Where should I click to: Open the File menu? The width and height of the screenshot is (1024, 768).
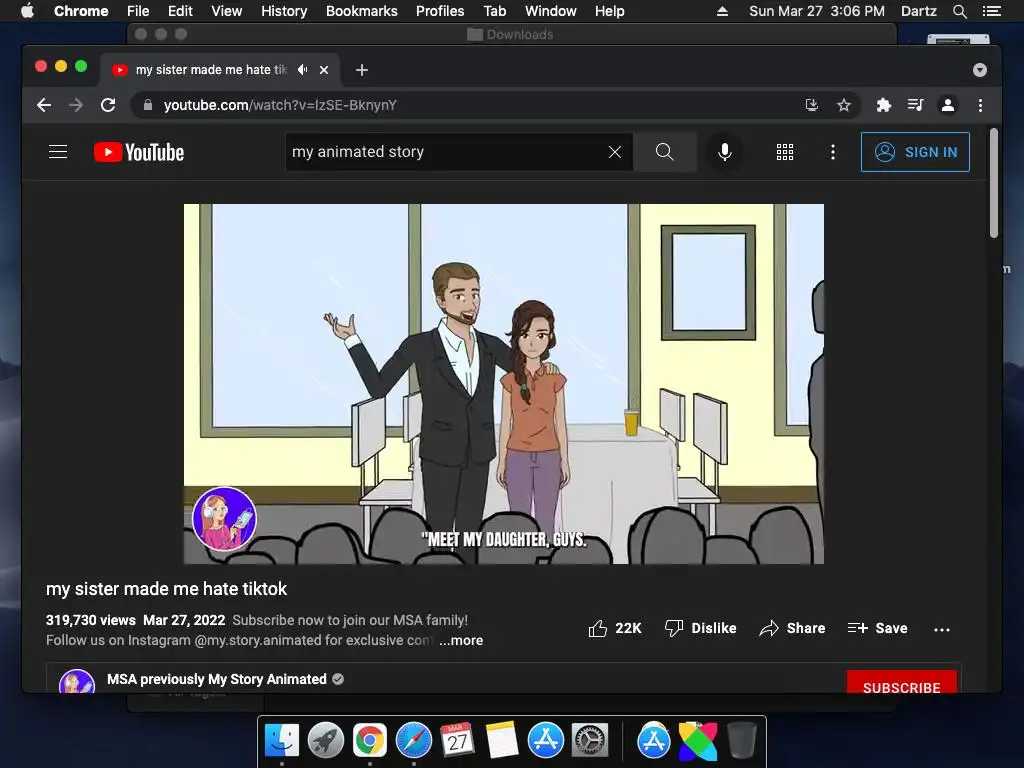tap(138, 11)
